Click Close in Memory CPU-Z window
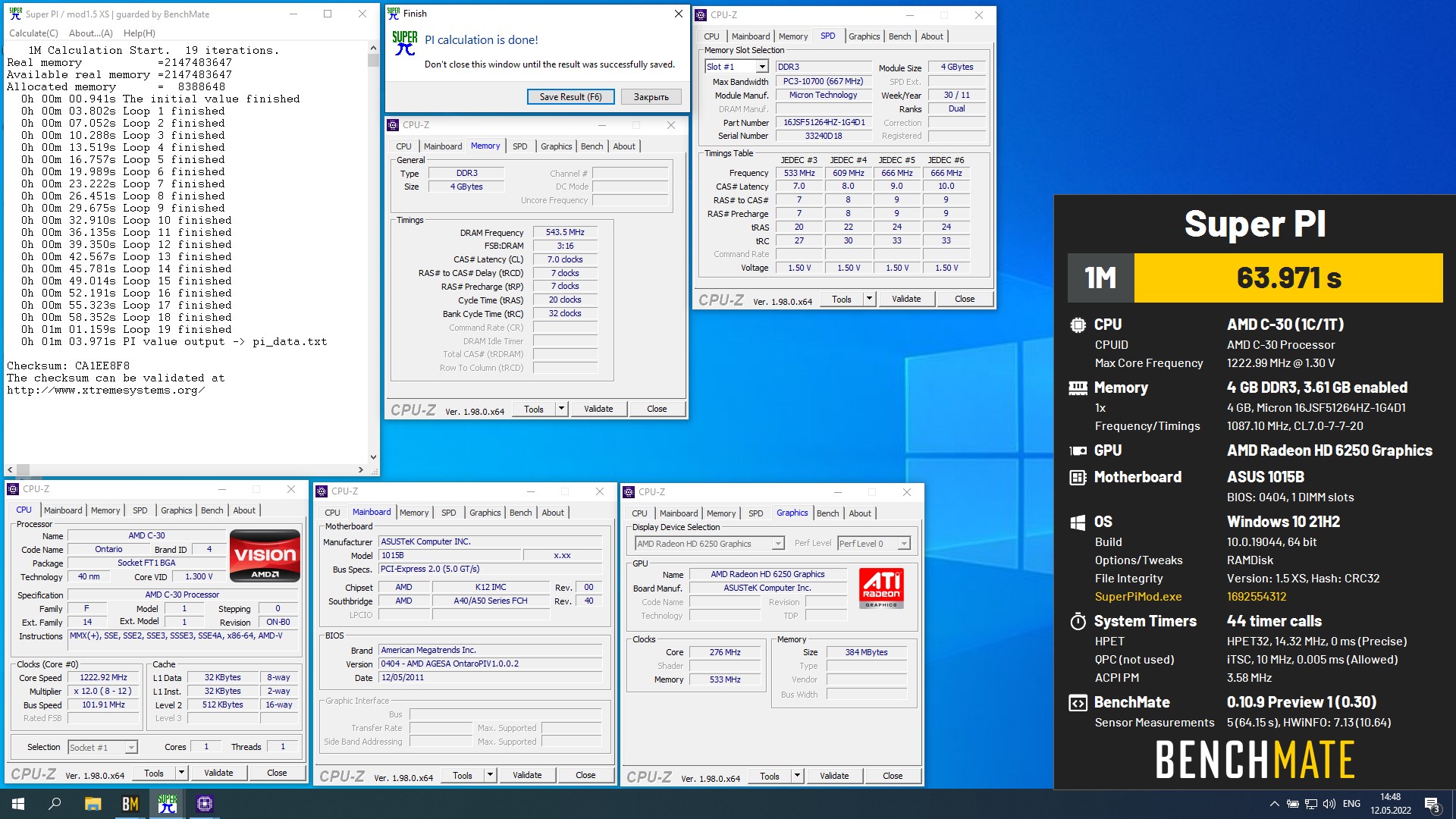This screenshot has height=819, width=1456. 657,409
